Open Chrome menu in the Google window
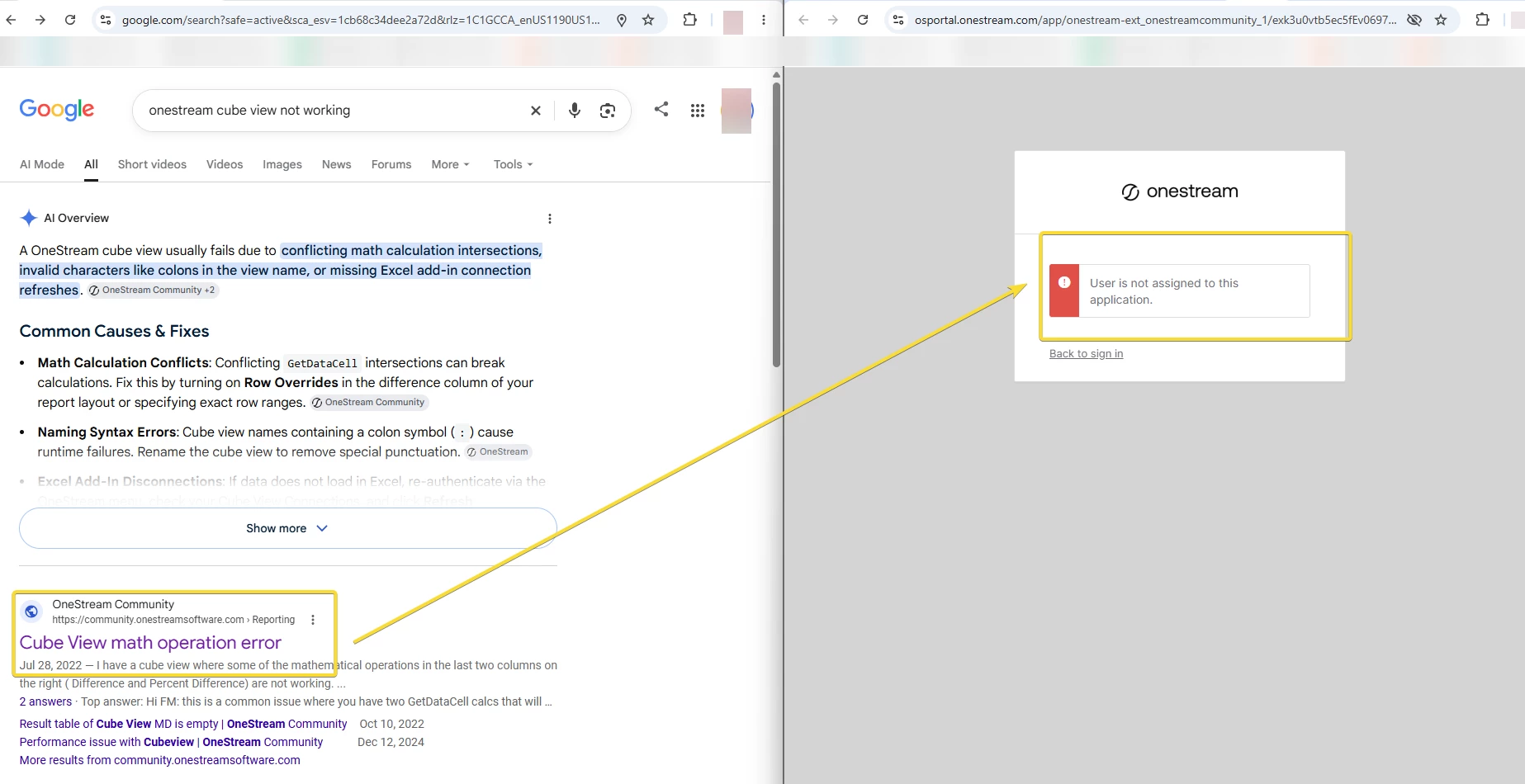The height and width of the screenshot is (784, 1525). [764, 20]
